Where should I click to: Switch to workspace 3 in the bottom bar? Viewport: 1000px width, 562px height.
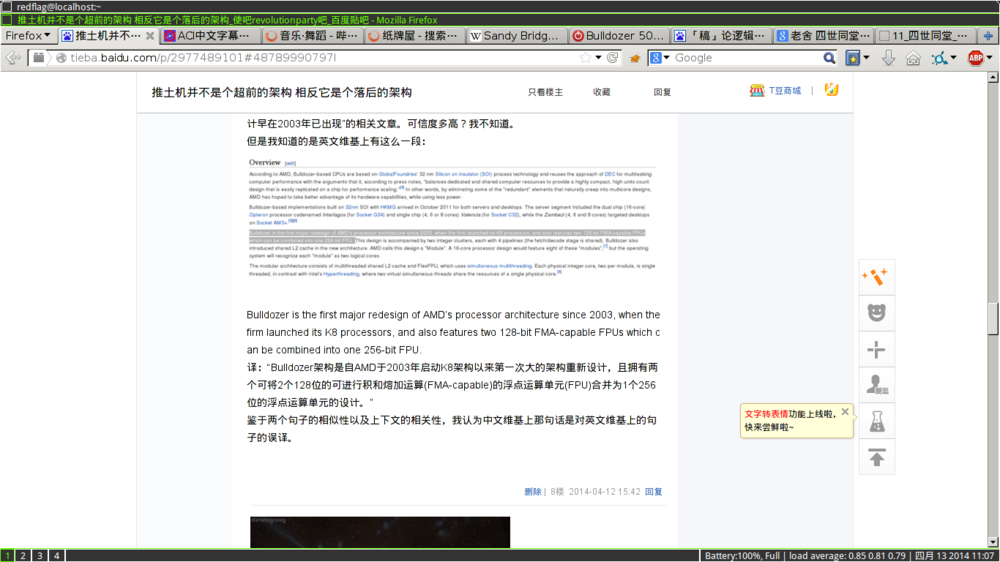(x=40, y=556)
